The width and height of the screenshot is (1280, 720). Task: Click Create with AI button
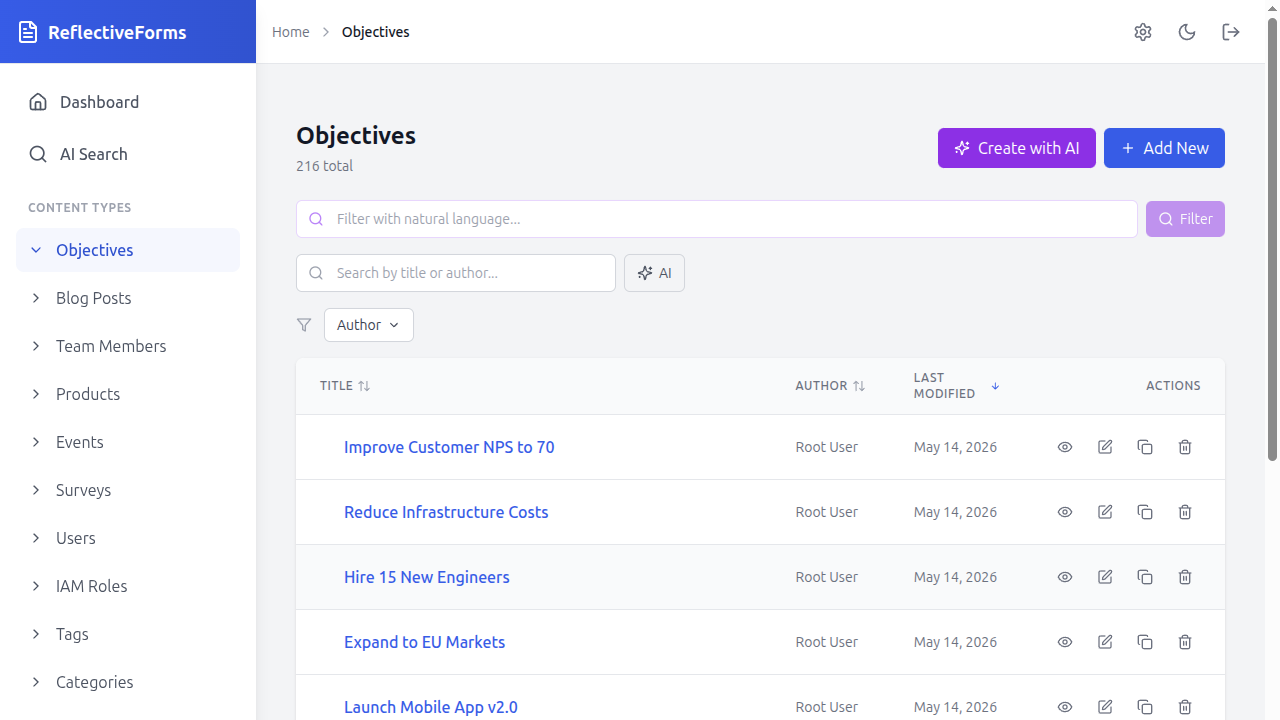1017,148
